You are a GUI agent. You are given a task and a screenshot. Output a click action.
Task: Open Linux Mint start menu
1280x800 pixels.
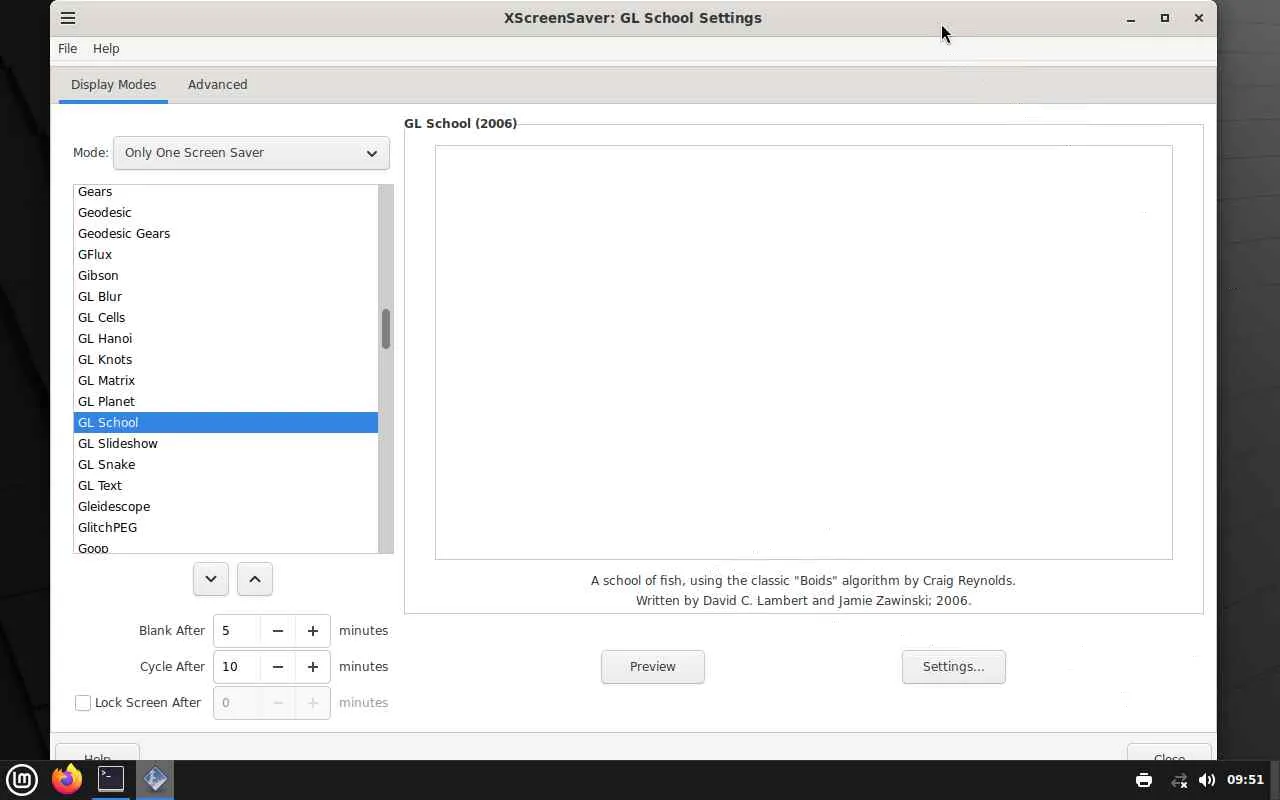pos(22,780)
